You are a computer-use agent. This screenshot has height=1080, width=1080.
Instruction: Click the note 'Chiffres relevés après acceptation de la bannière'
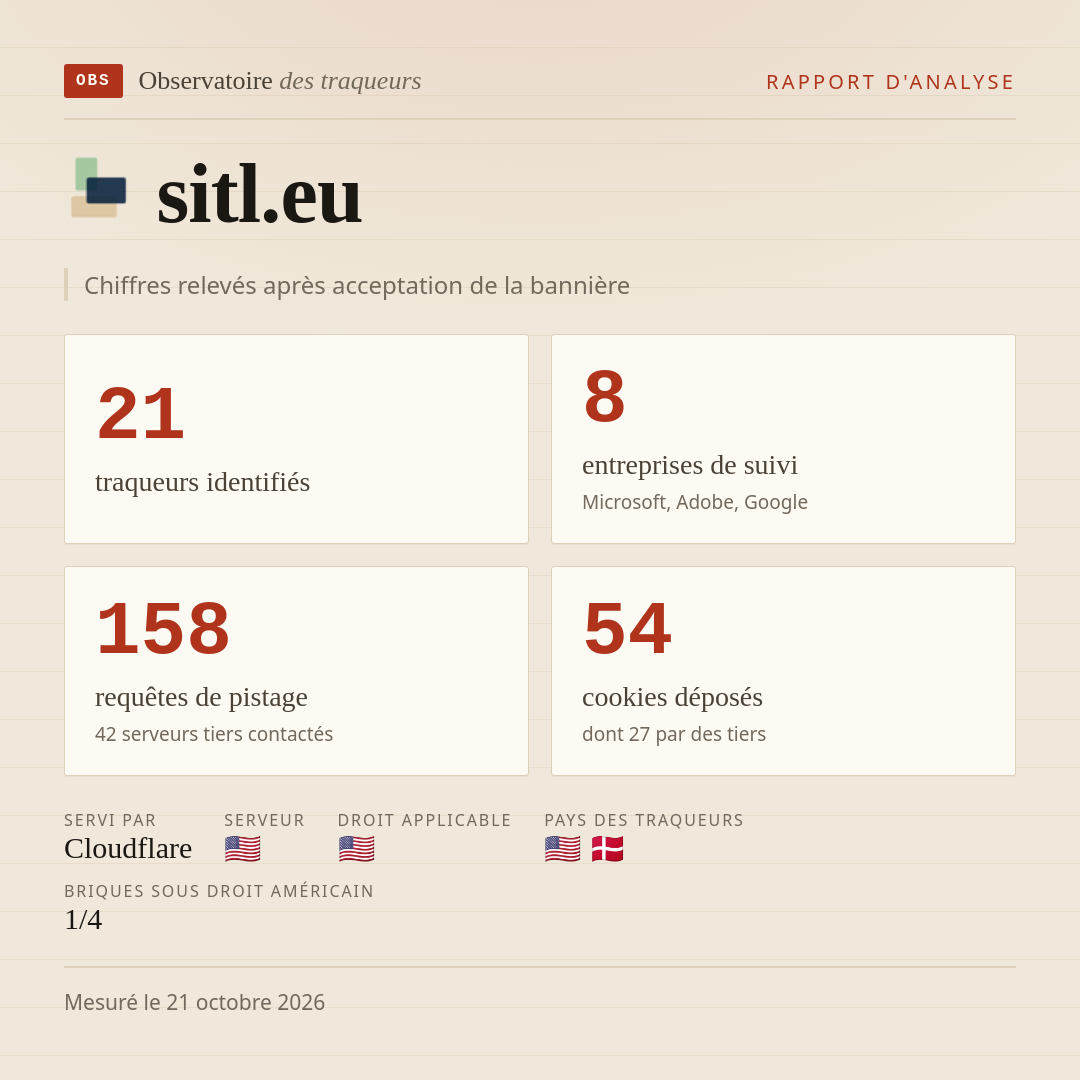point(357,285)
